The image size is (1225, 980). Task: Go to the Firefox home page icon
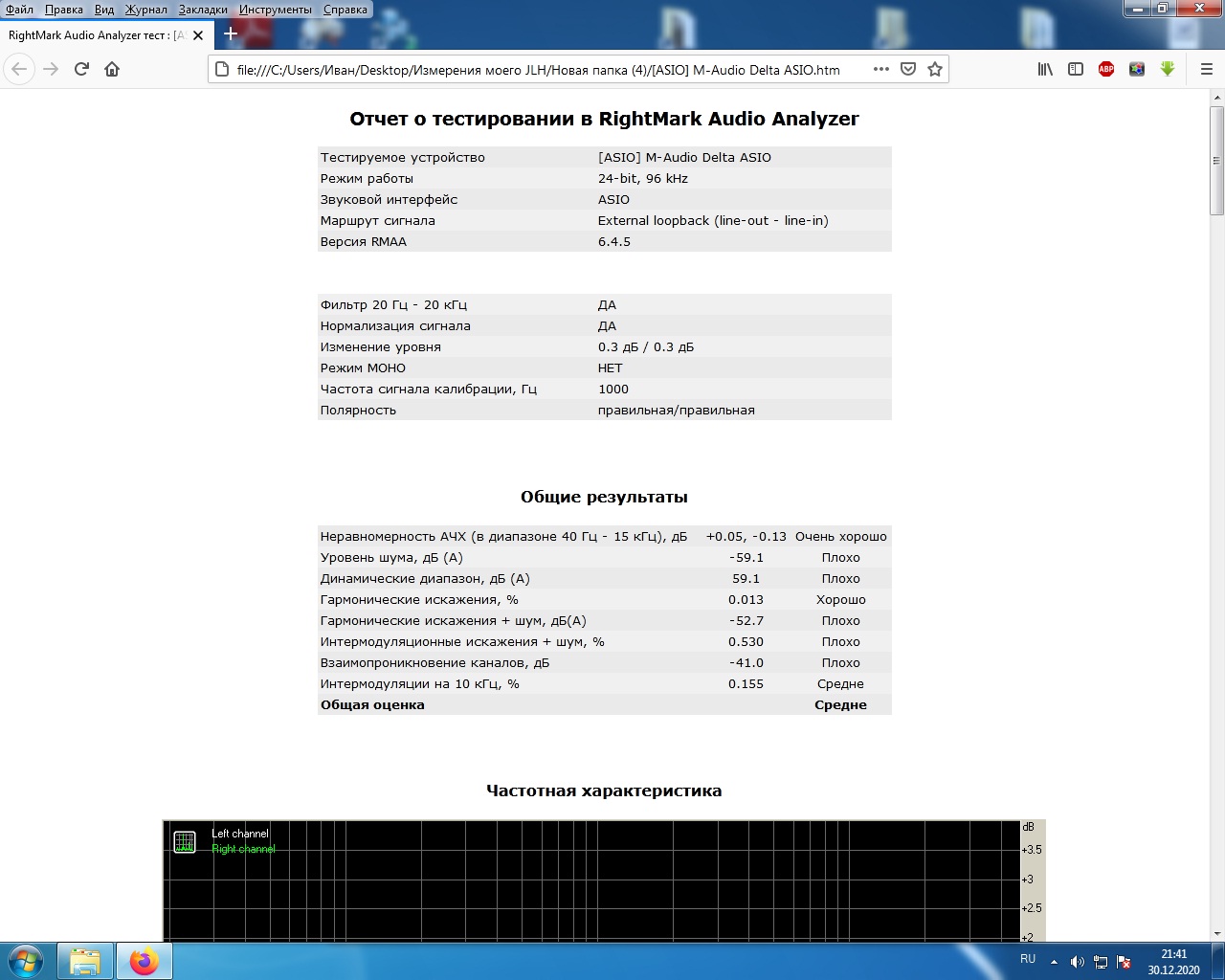click(112, 69)
